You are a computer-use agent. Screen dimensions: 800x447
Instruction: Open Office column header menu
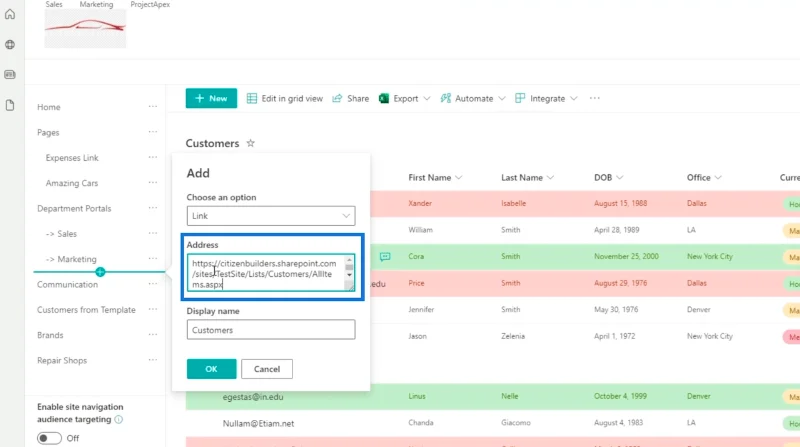tap(704, 178)
